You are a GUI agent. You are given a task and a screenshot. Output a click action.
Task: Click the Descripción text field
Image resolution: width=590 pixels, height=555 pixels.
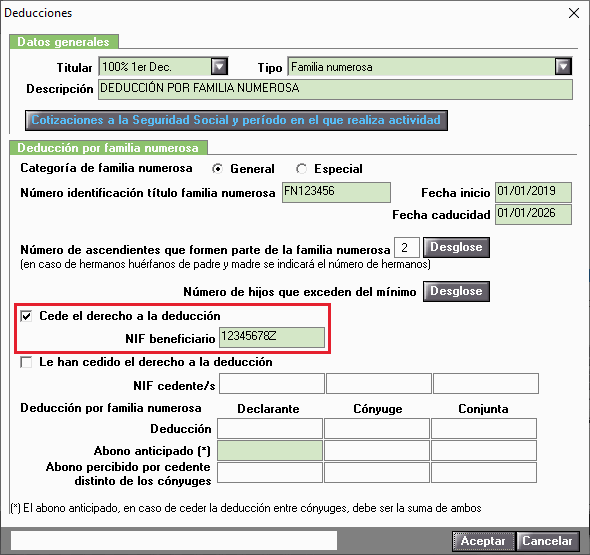335,89
